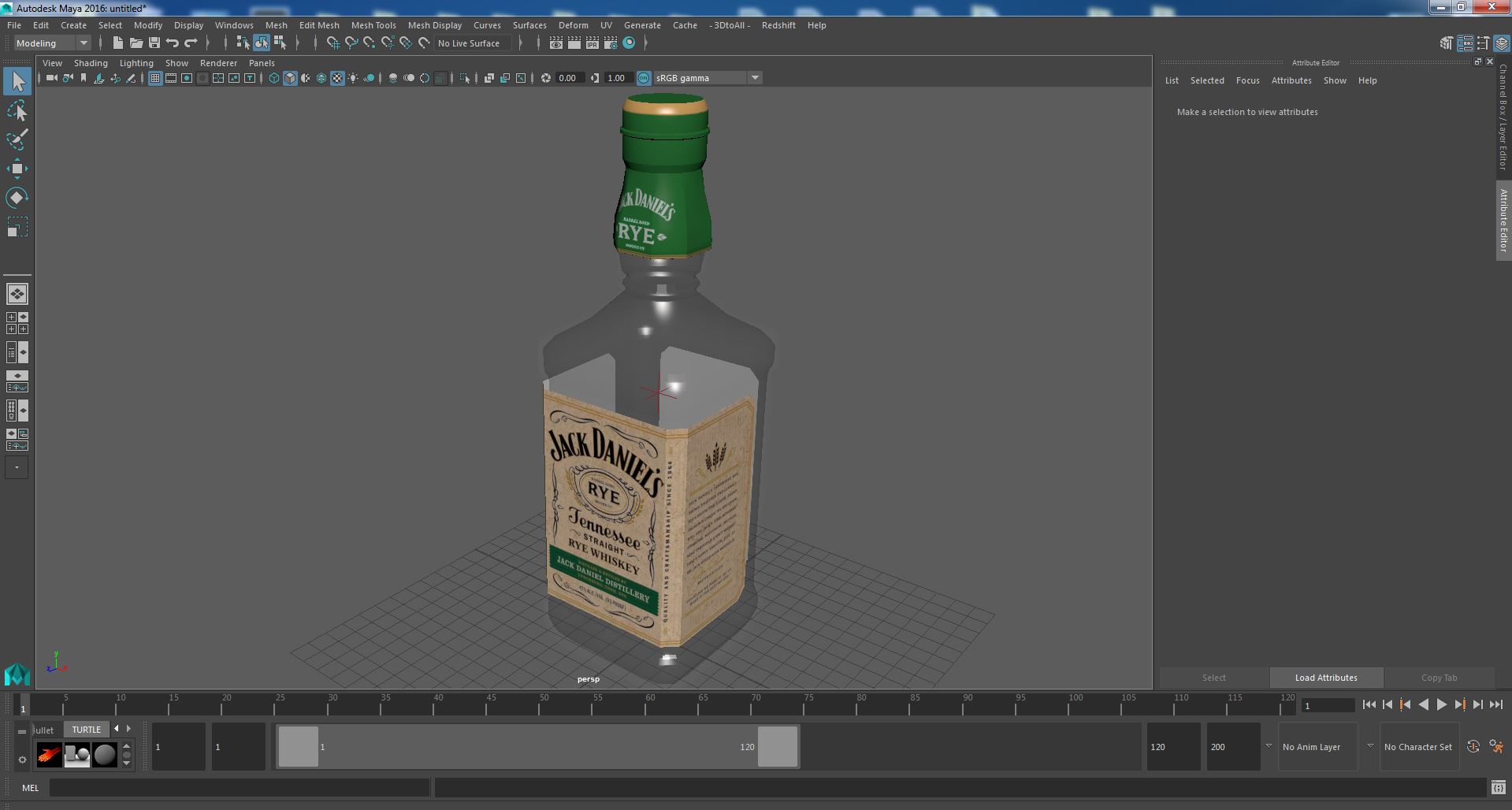Screen dimensions: 1512x810
Task: Toggle wireframe shading in viewport
Action: click(x=274, y=78)
